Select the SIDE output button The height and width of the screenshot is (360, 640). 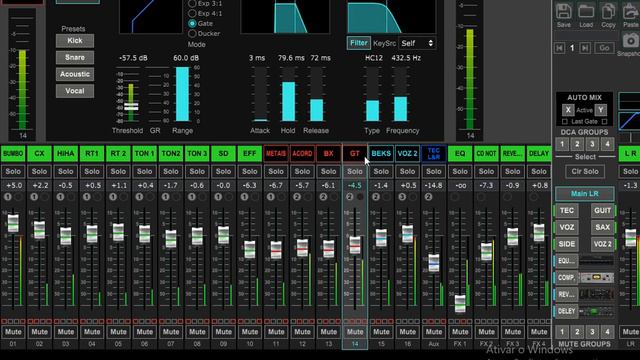(567, 244)
